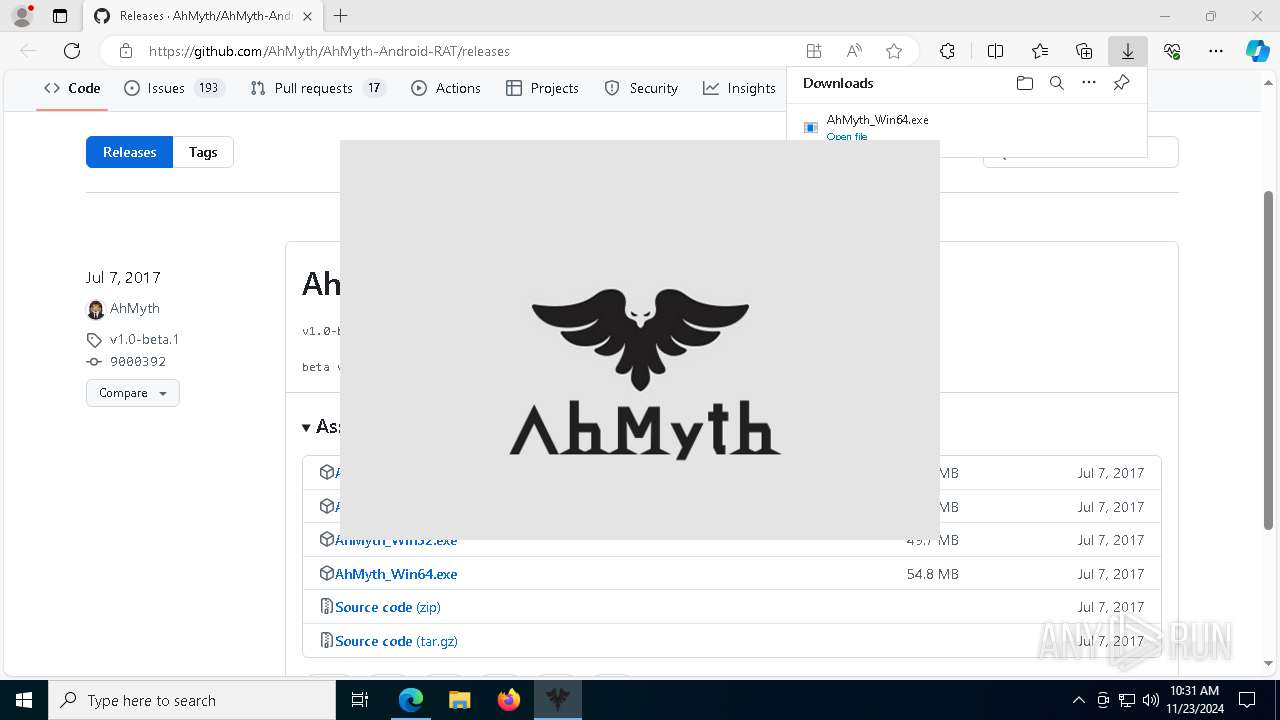Click the back navigation arrow
This screenshot has width=1280, height=720.
click(x=28, y=51)
